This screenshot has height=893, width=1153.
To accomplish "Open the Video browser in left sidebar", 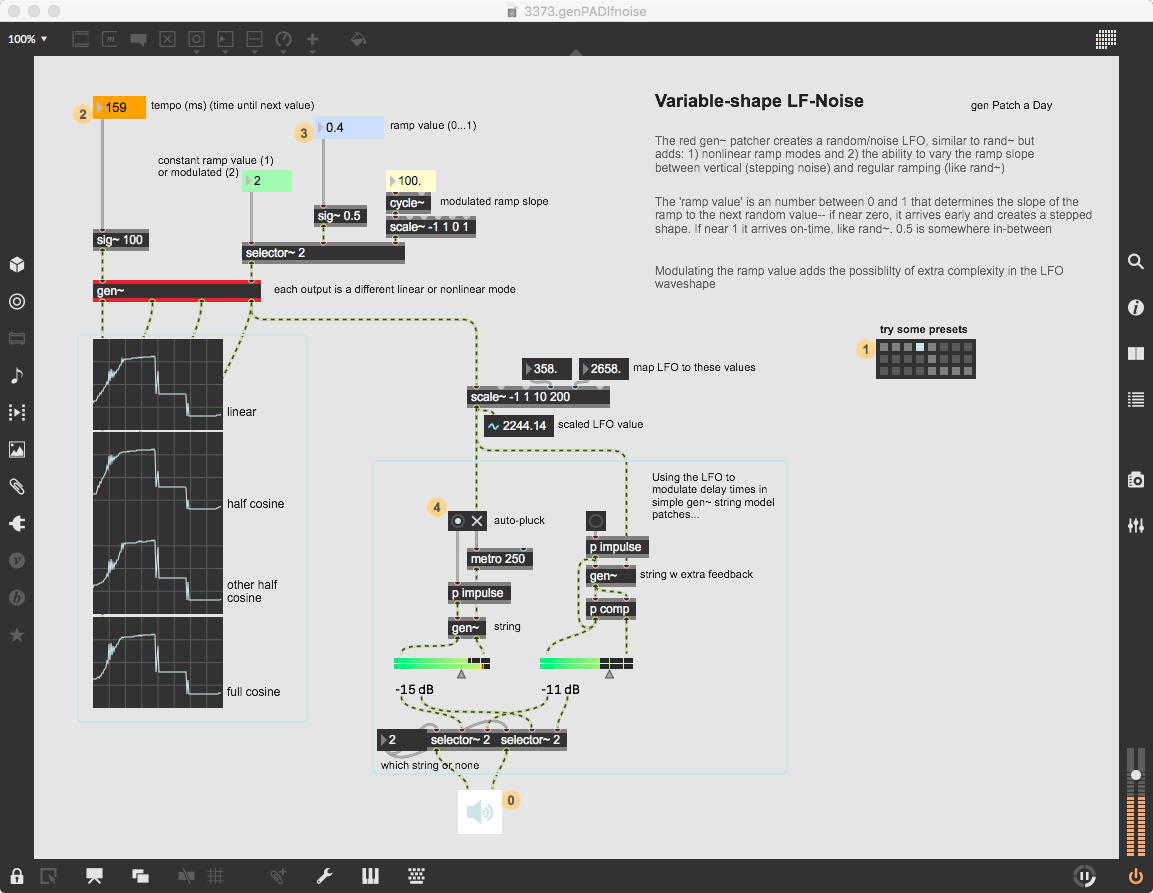I will point(17,412).
